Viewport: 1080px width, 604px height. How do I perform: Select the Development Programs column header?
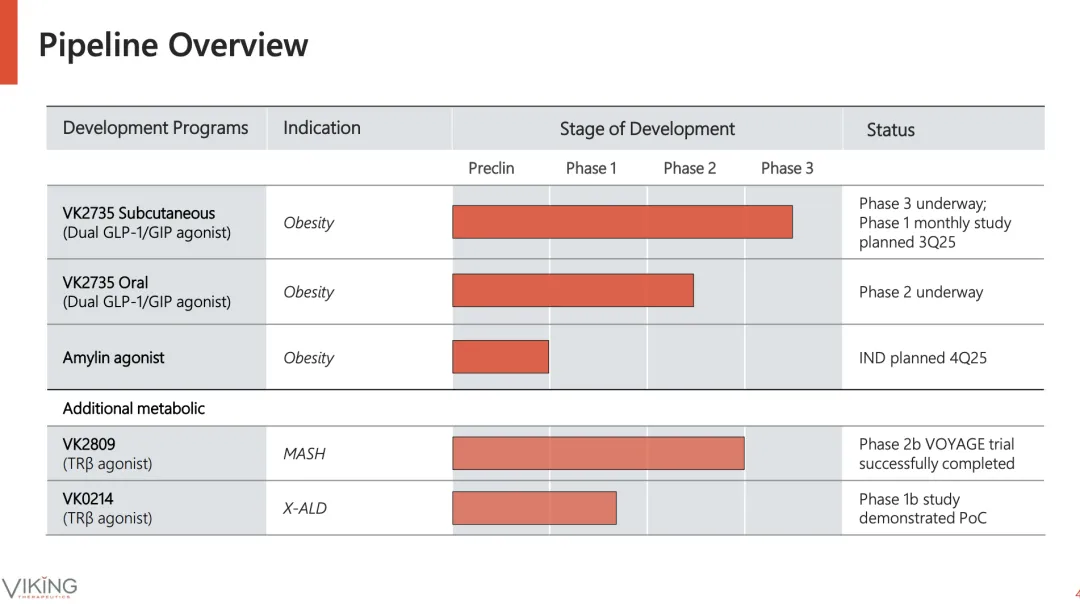click(155, 128)
